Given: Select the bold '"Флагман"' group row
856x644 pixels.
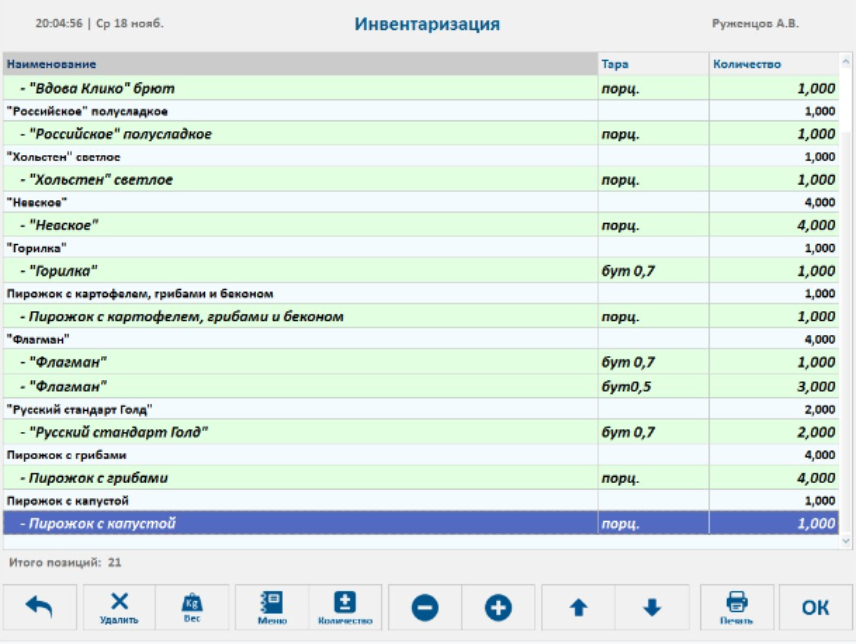Looking at the screenshot, I should [x=421, y=339].
